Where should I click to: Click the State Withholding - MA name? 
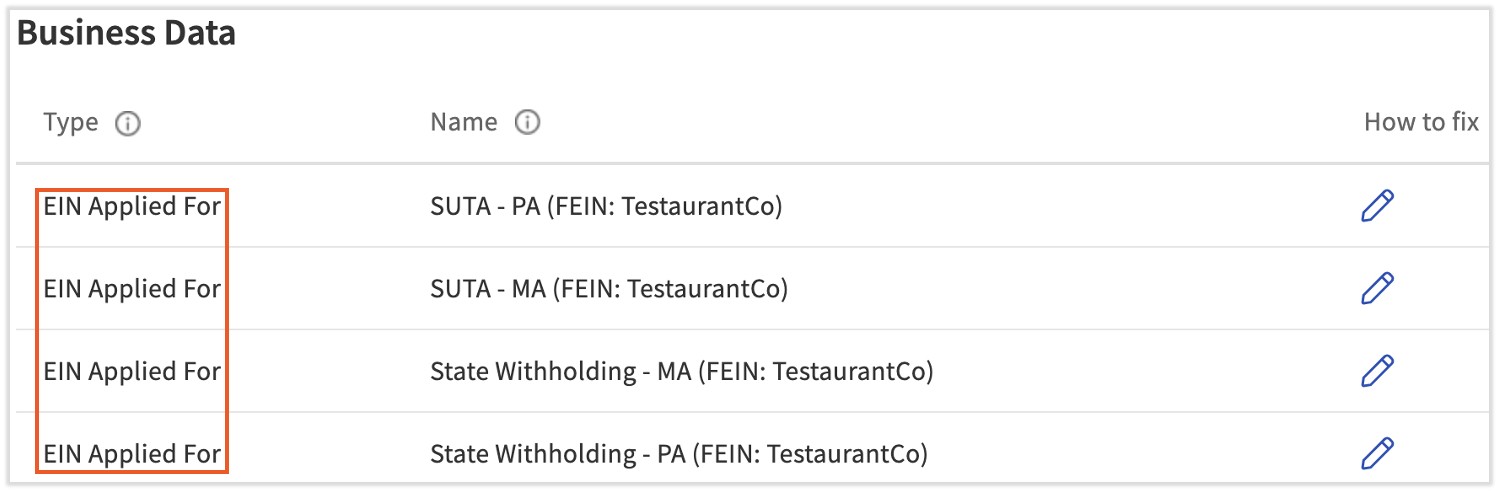click(681, 372)
